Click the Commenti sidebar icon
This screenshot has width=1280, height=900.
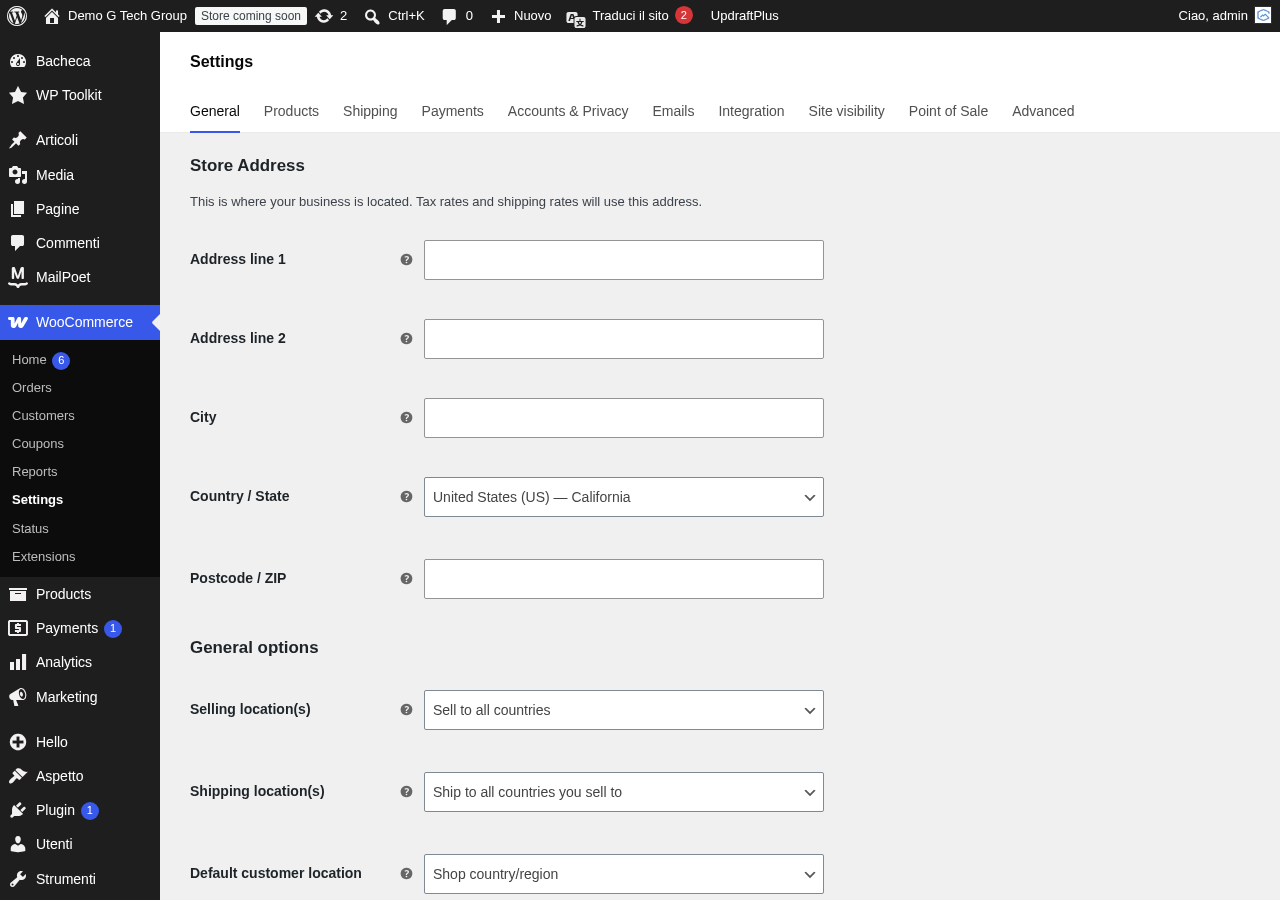coord(18,243)
